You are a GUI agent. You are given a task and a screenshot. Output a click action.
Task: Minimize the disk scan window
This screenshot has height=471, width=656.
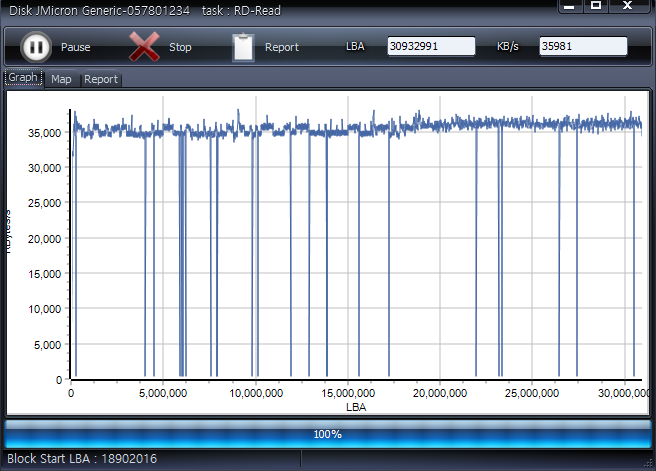click(570, 6)
